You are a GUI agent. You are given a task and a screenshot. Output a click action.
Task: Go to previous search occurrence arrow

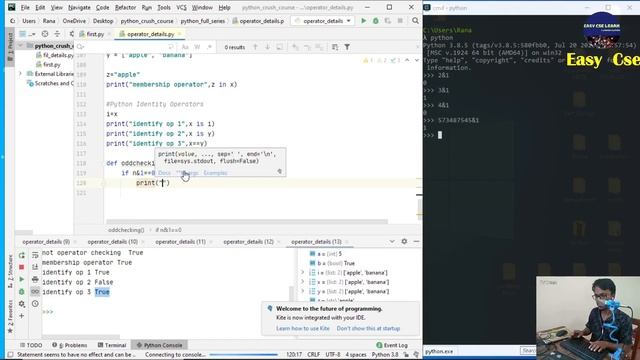(x=255, y=47)
